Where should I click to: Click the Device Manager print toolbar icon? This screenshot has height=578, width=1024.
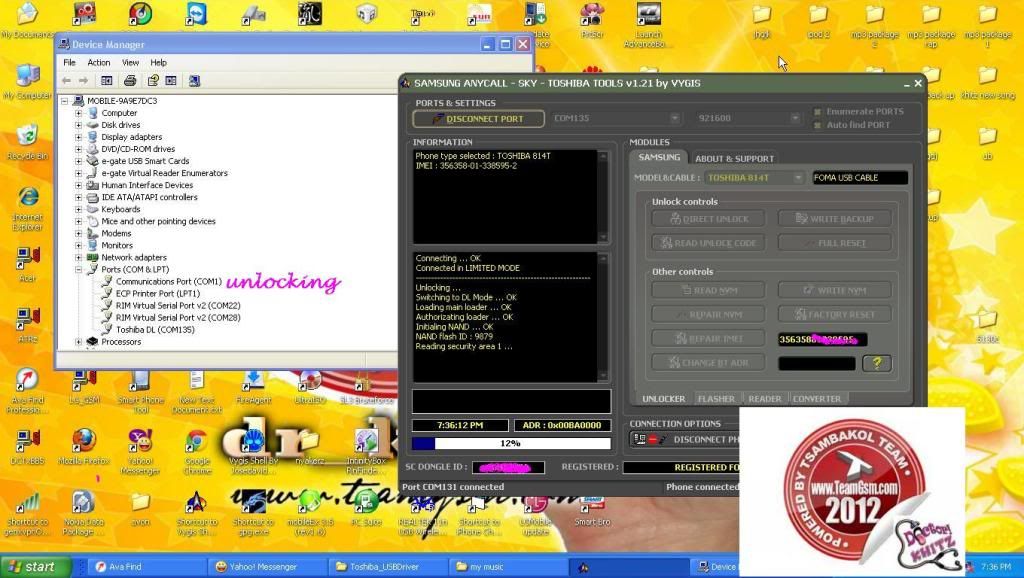[130, 80]
